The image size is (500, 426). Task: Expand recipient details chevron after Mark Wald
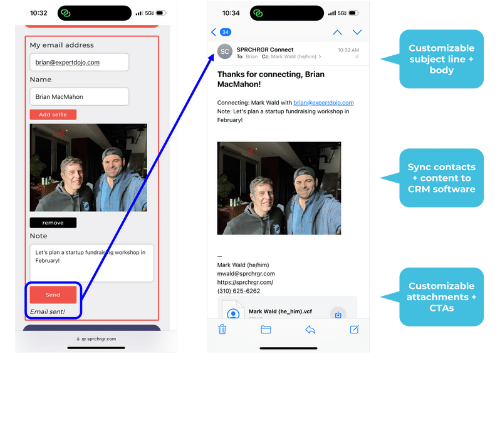point(320,57)
